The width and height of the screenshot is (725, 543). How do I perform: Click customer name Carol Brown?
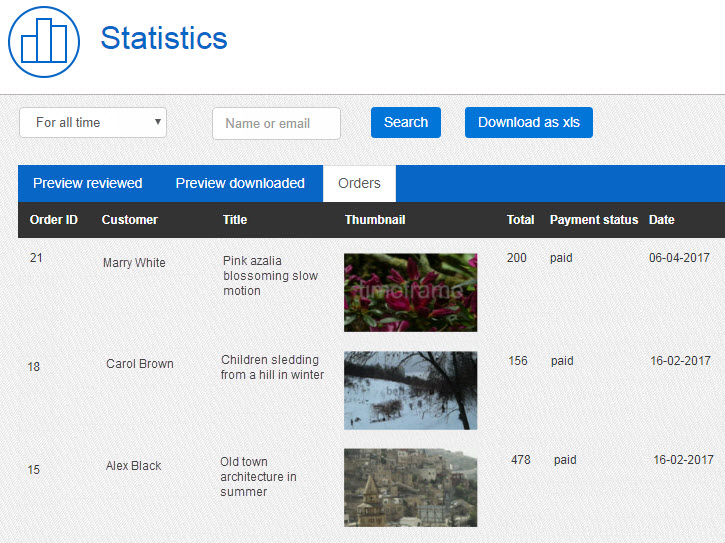click(140, 364)
